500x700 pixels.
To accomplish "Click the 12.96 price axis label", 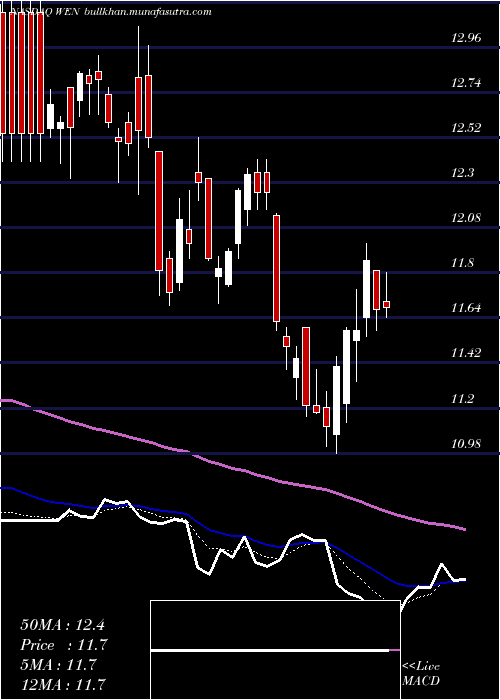I will pyautogui.click(x=467, y=38).
